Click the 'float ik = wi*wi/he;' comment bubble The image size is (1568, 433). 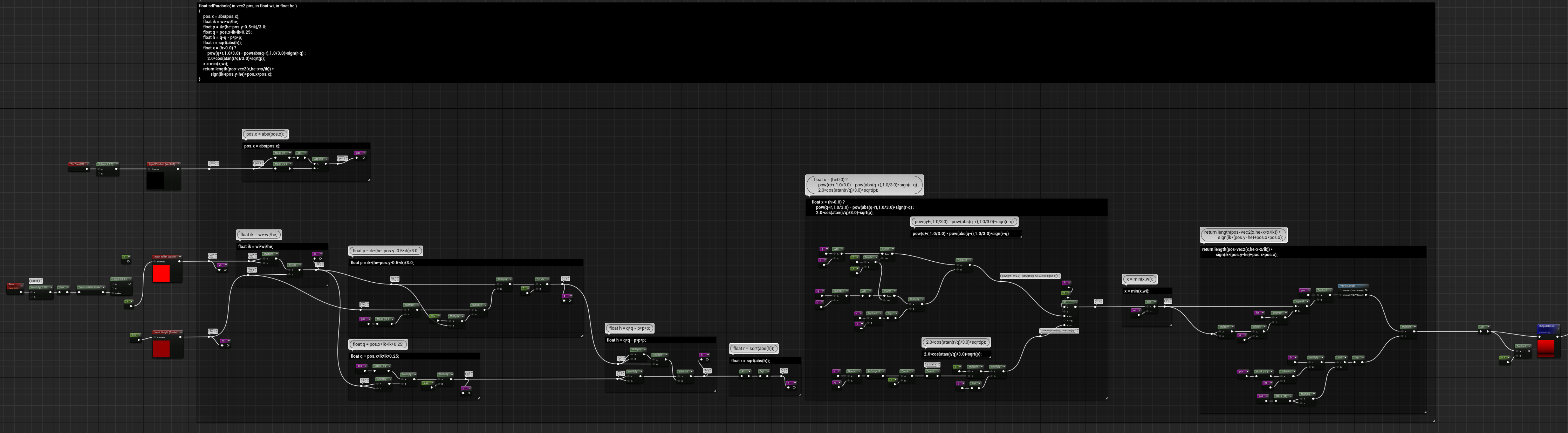click(259, 234)
